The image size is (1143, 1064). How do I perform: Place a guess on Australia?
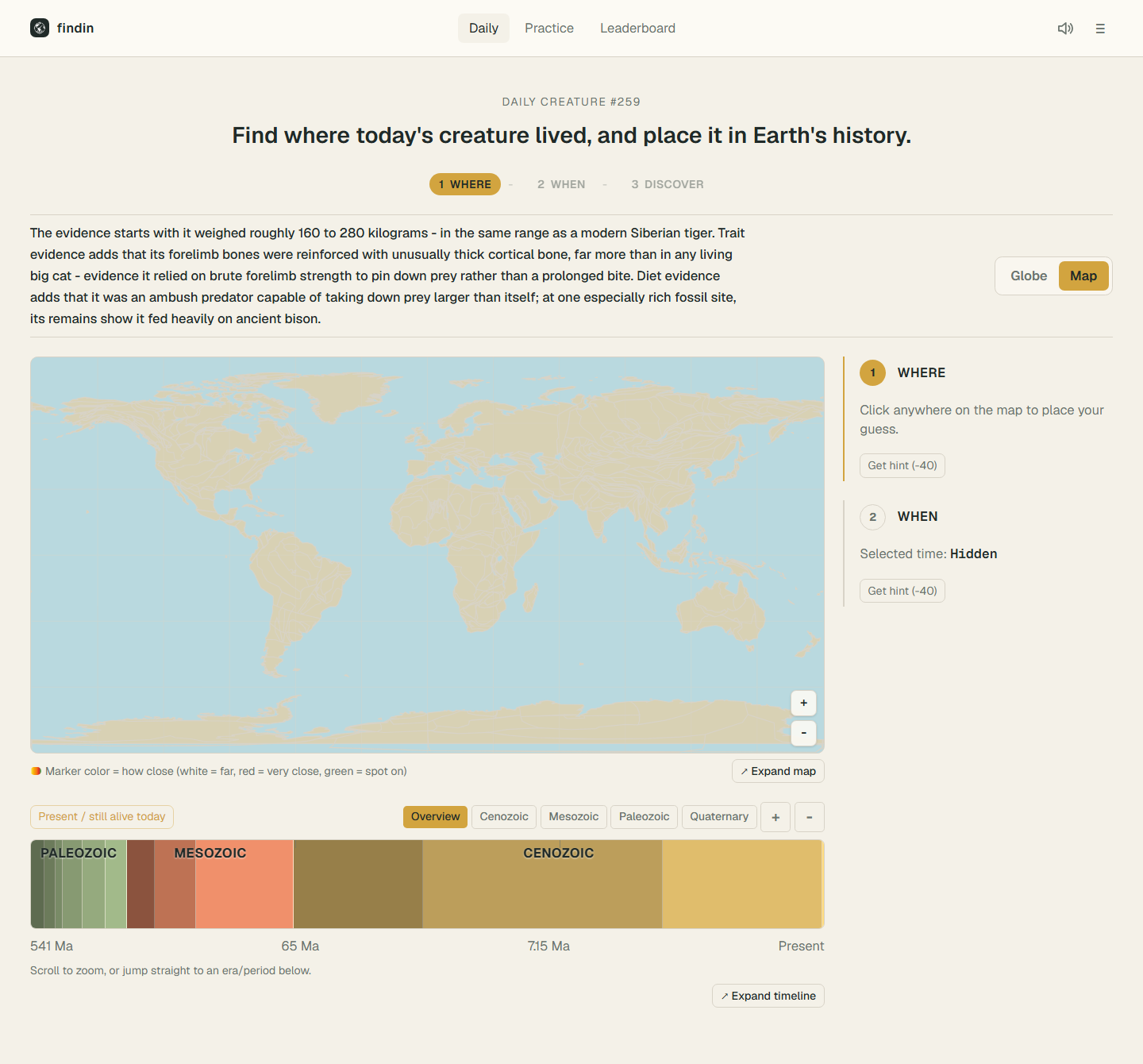click(721, 611)
